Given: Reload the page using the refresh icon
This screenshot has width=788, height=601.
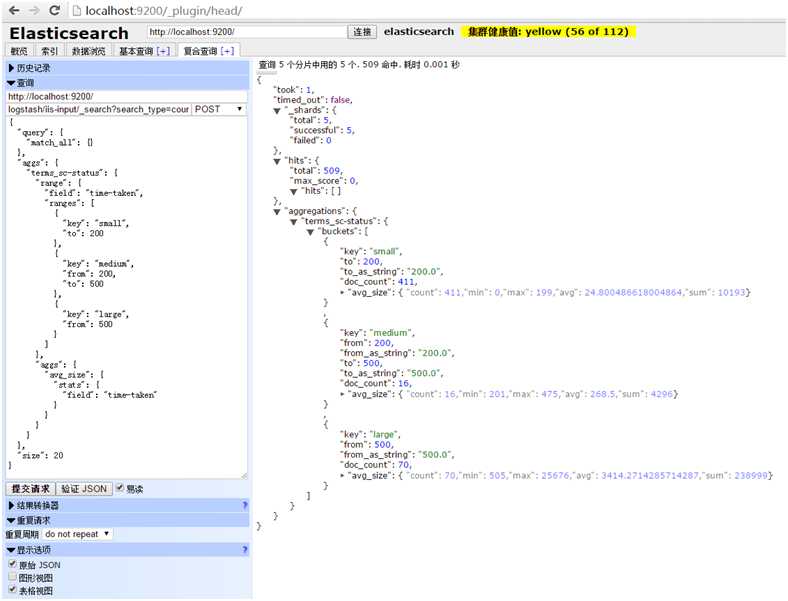Looking at the screenshot, I should [x=55, y=10].
